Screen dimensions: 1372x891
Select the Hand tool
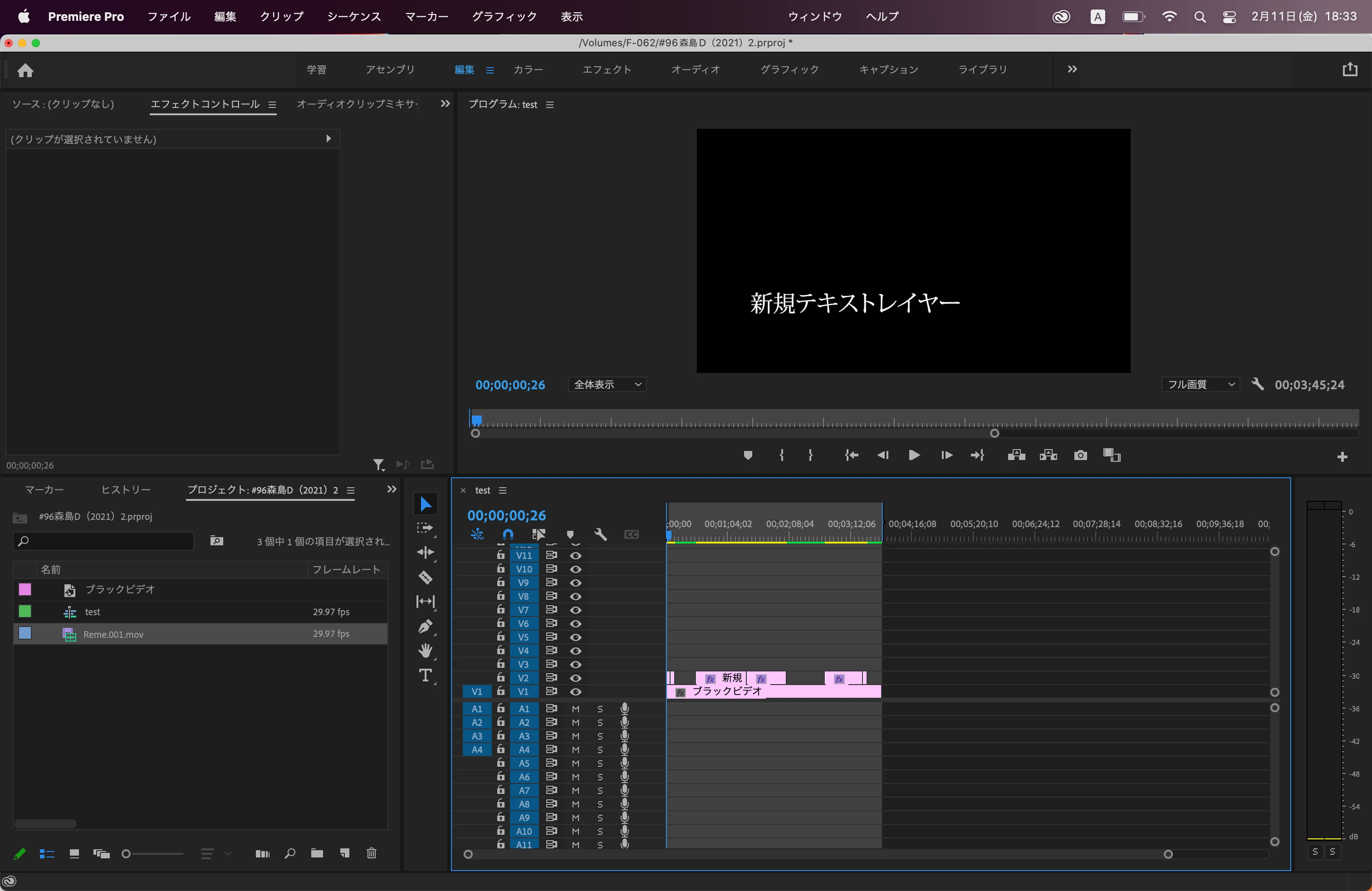pyautogui.click(x=426, y=651)
